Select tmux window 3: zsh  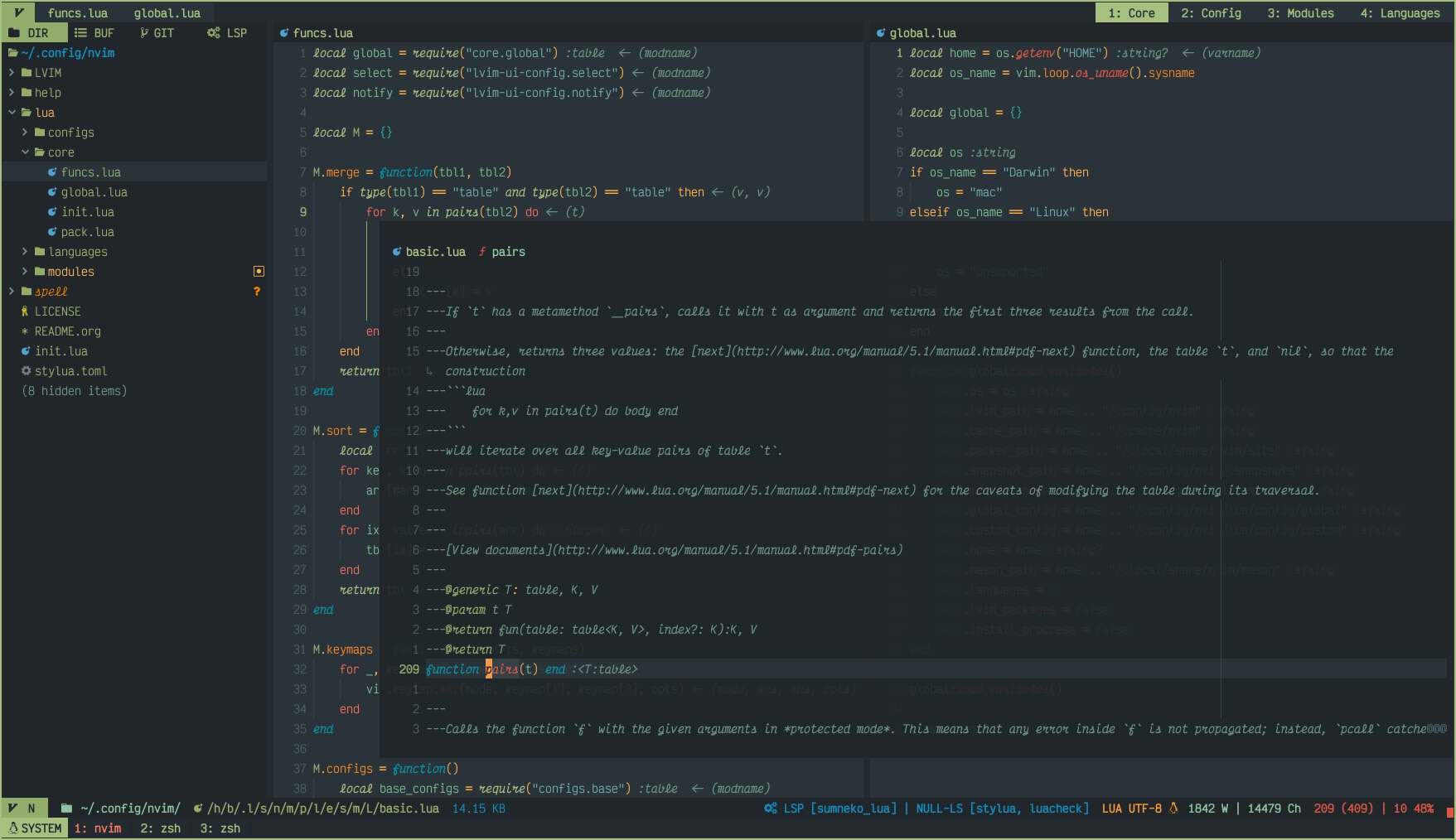220,828
